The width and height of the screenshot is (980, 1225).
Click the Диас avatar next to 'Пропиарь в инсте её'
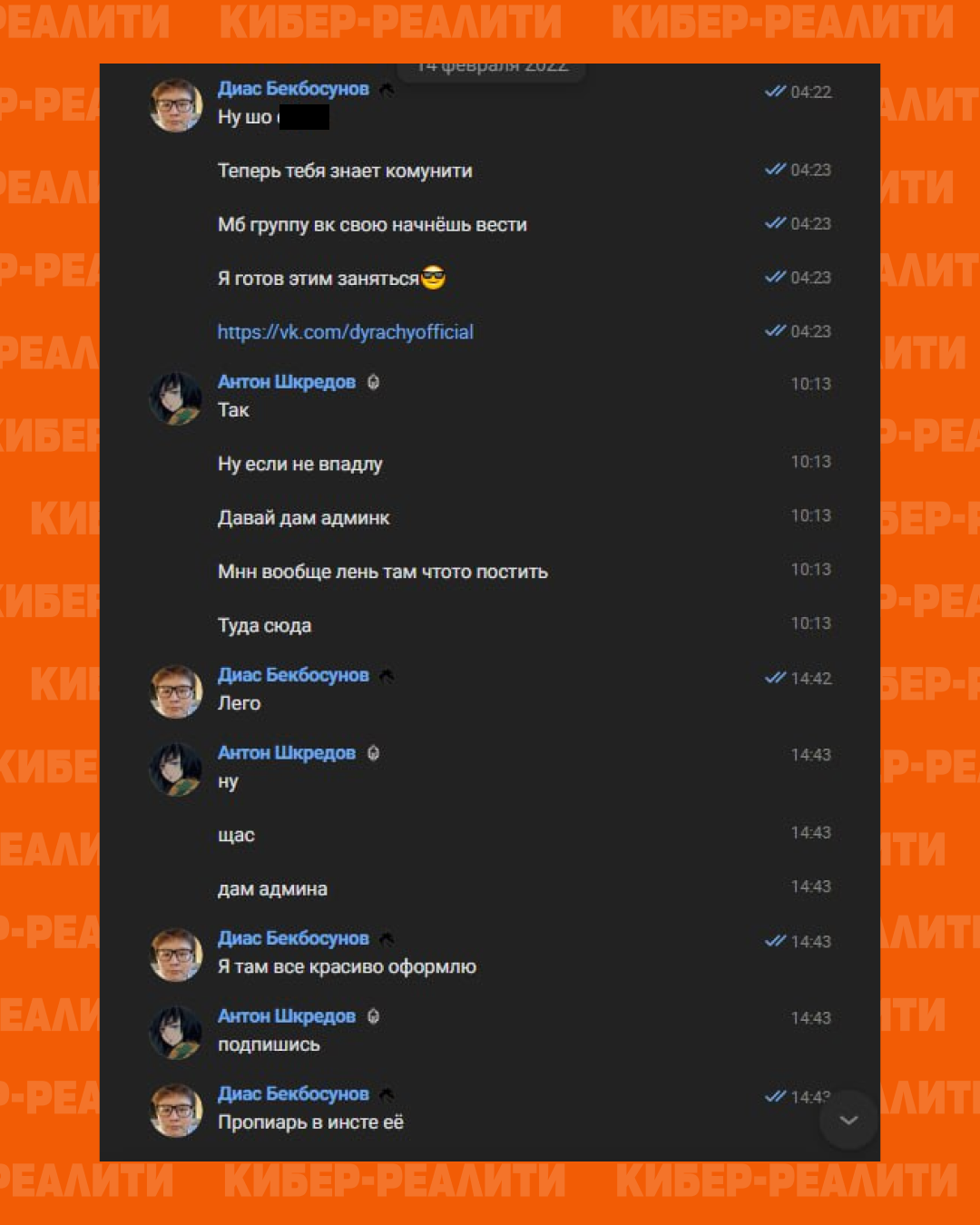click(176, 1110)
